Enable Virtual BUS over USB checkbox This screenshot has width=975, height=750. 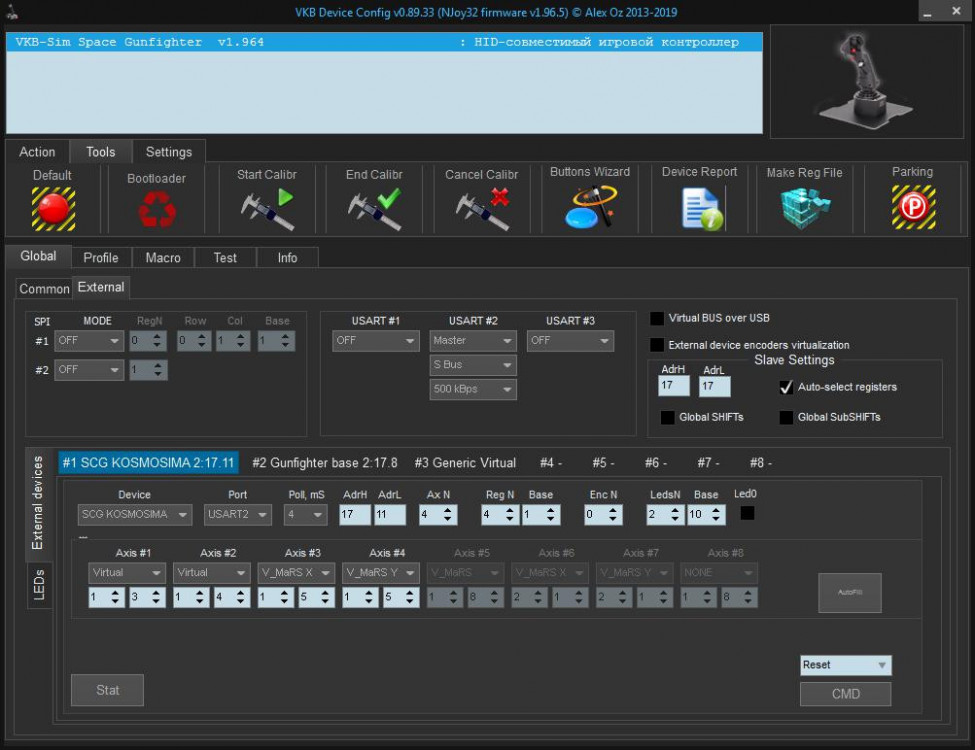(657, 319)
